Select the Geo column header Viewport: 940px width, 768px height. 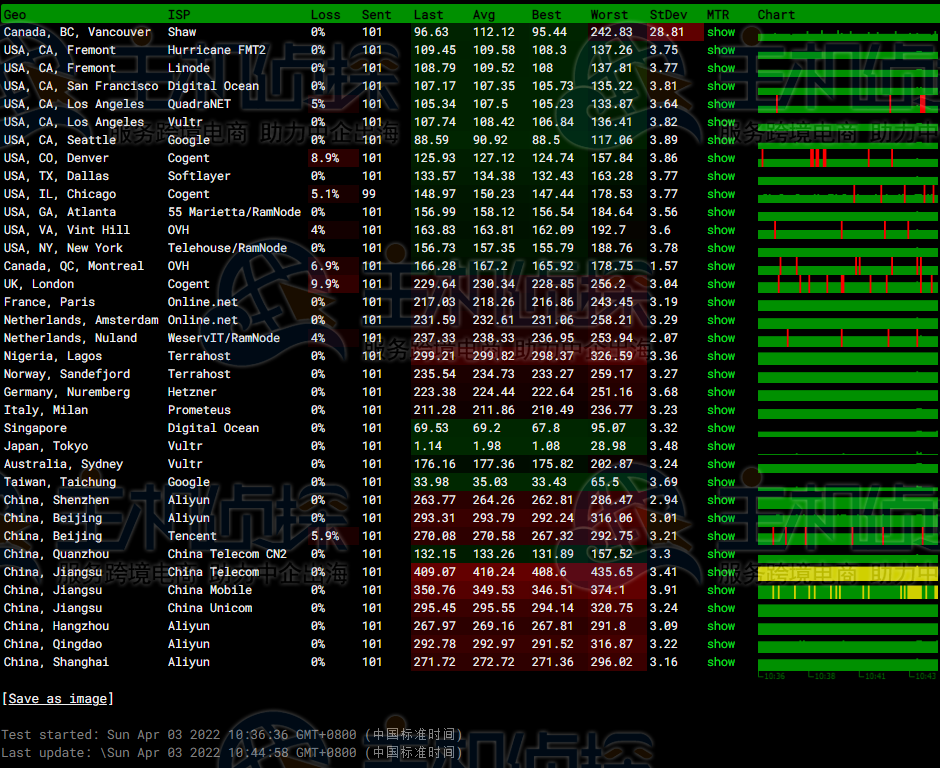tap(15, 15)
